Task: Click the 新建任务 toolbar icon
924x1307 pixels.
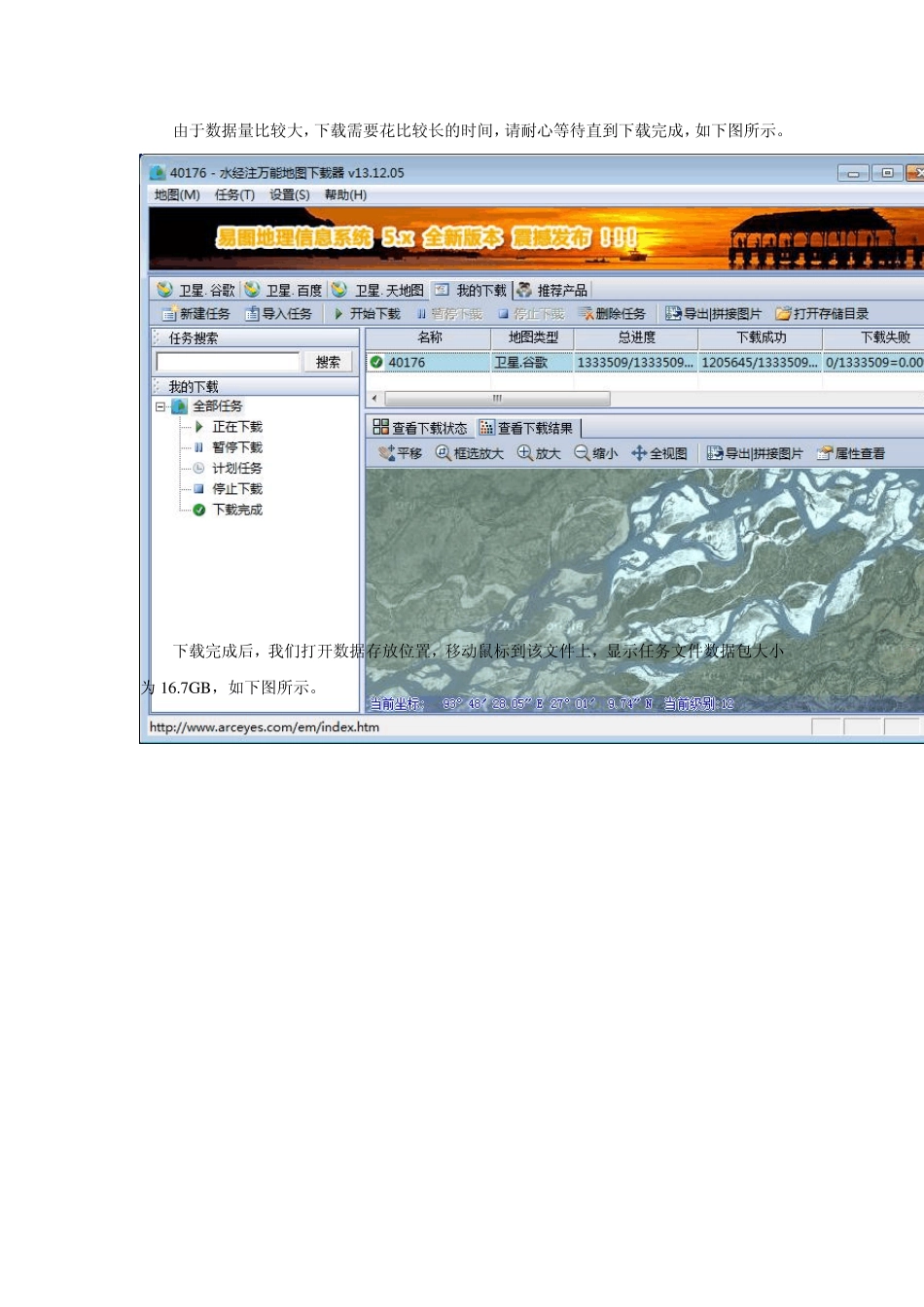Action: point(195,313)
